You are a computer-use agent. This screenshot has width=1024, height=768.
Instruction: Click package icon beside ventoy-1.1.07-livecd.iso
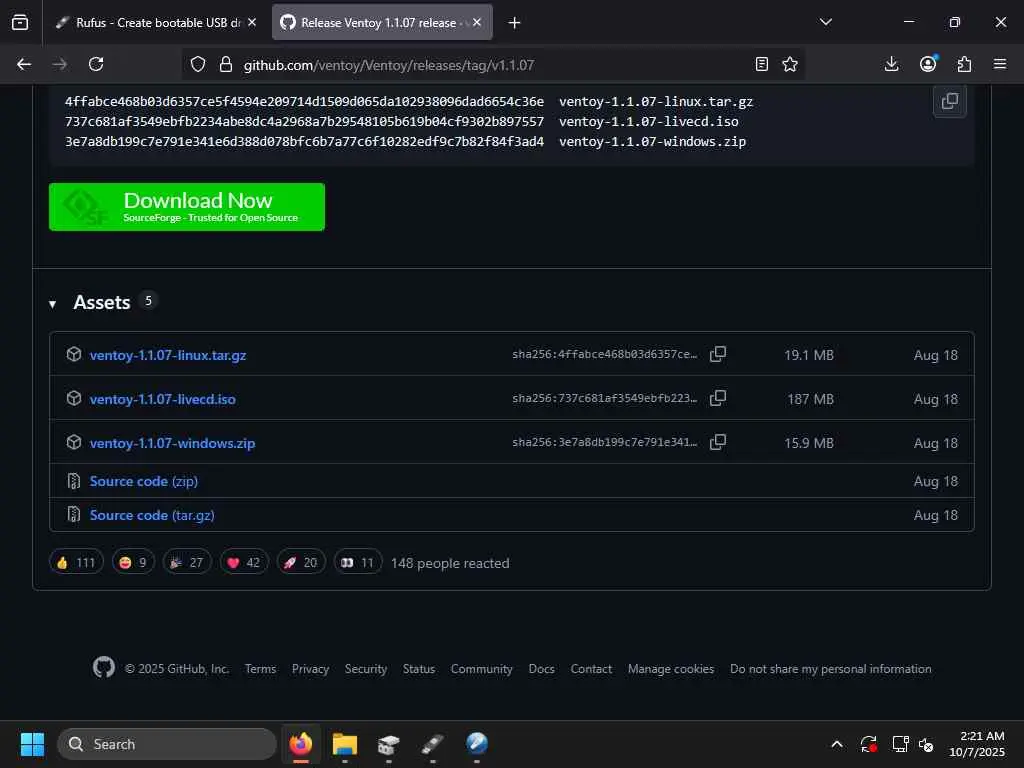[x=74, y=398]
